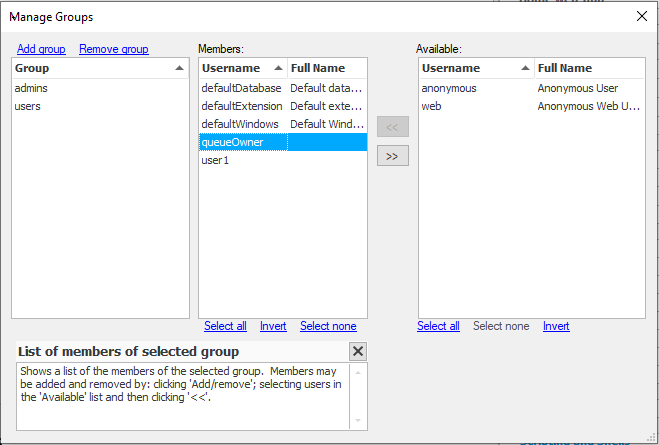Select web user in Available list
The height and width of the screenshot is (445, 659).
coord(431,106)
